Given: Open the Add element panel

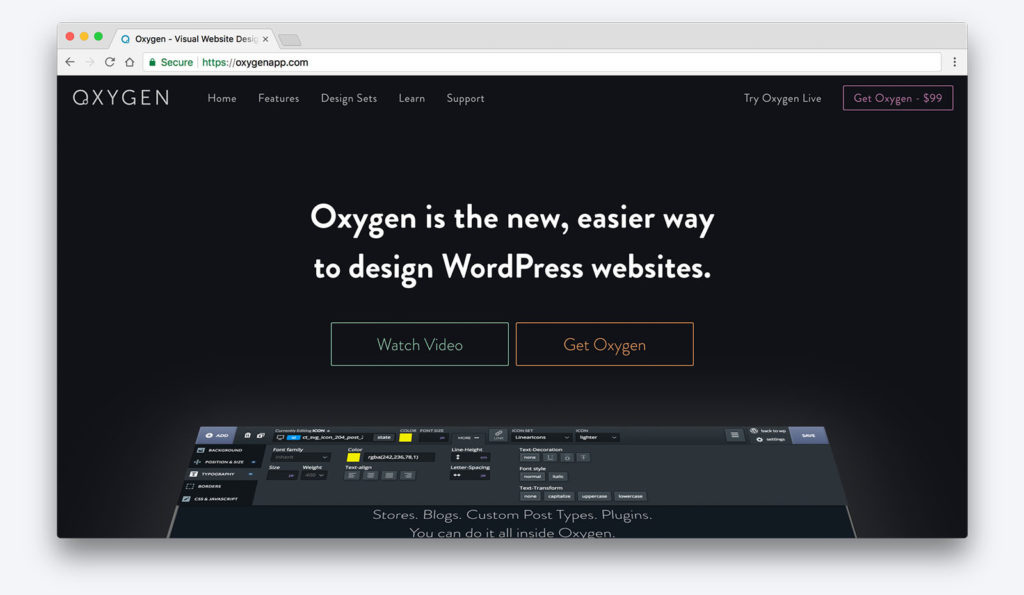Looking at the screenshot, I should 217,434.
